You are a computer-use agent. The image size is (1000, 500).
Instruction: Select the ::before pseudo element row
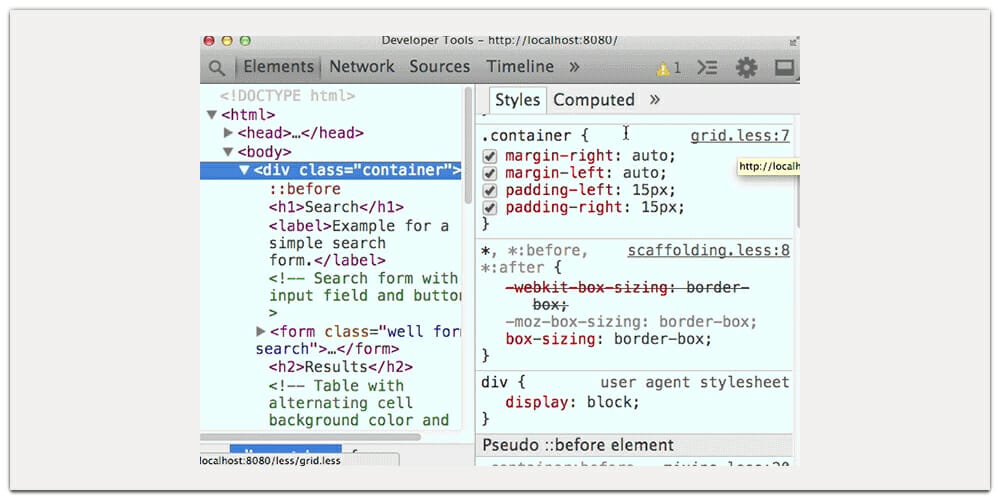pyautogui.click(x=305, y=189)
